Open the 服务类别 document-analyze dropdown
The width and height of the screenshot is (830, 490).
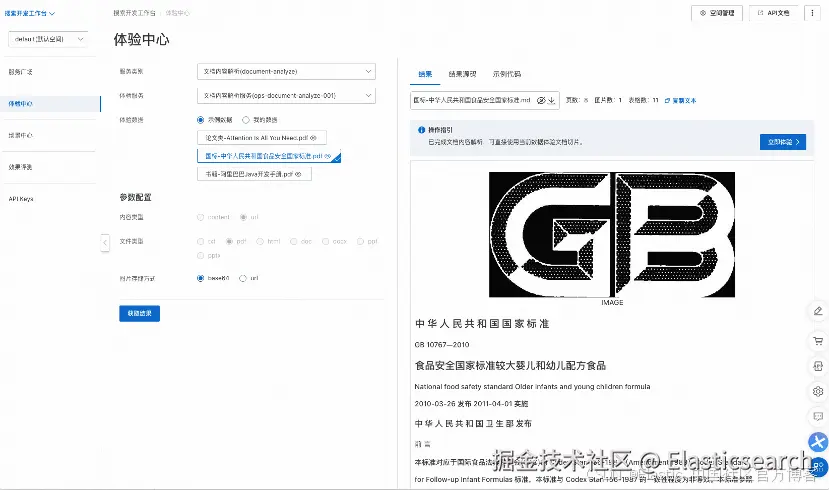(286, 71)
